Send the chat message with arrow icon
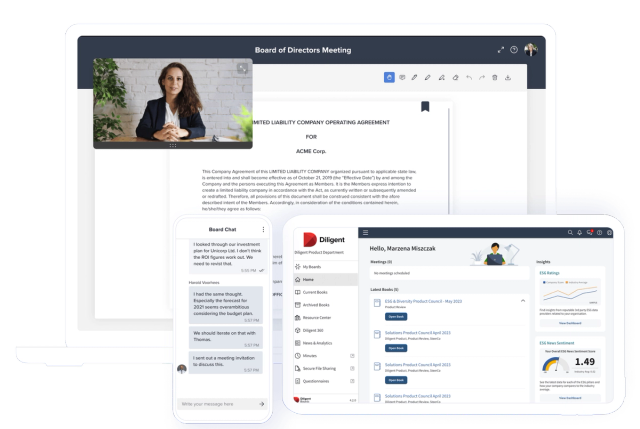This screenshot has width=640, height=429. (262, 404)
